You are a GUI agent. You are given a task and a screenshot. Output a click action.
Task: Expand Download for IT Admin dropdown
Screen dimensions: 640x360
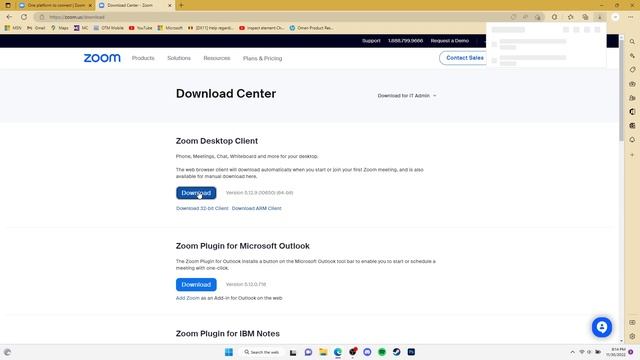(407, 96)
